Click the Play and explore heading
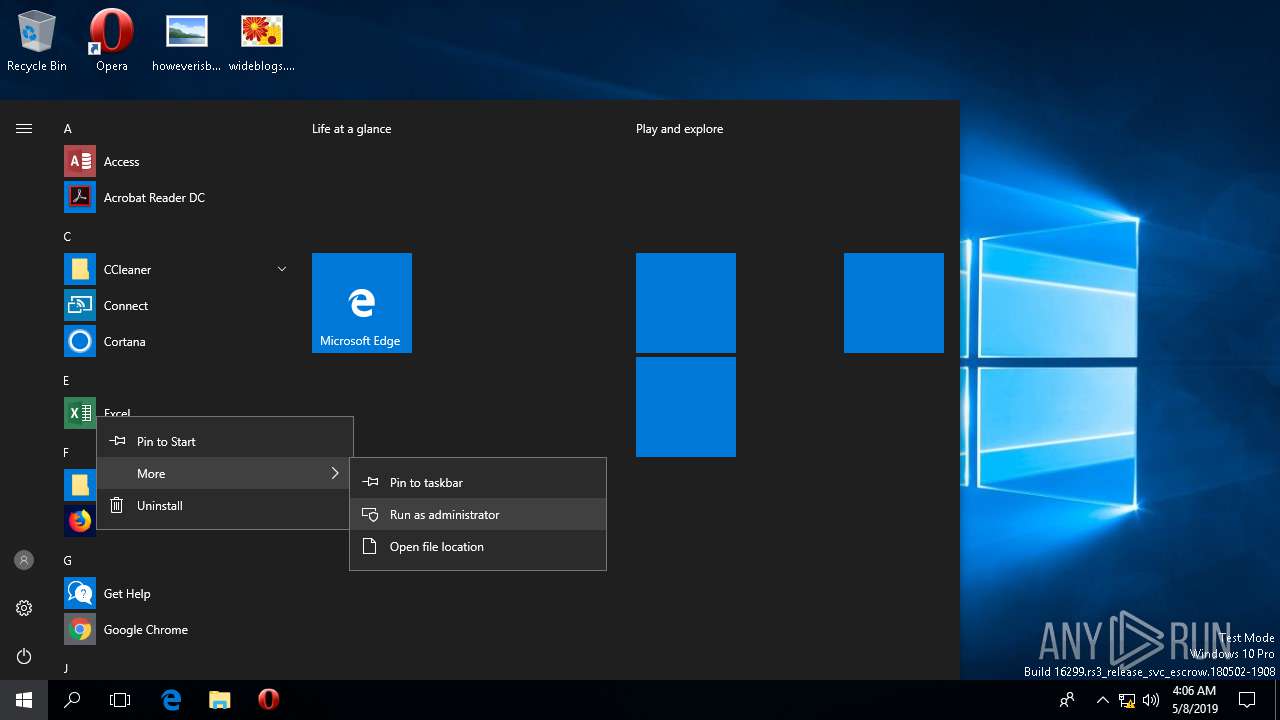 click(679, 129)
